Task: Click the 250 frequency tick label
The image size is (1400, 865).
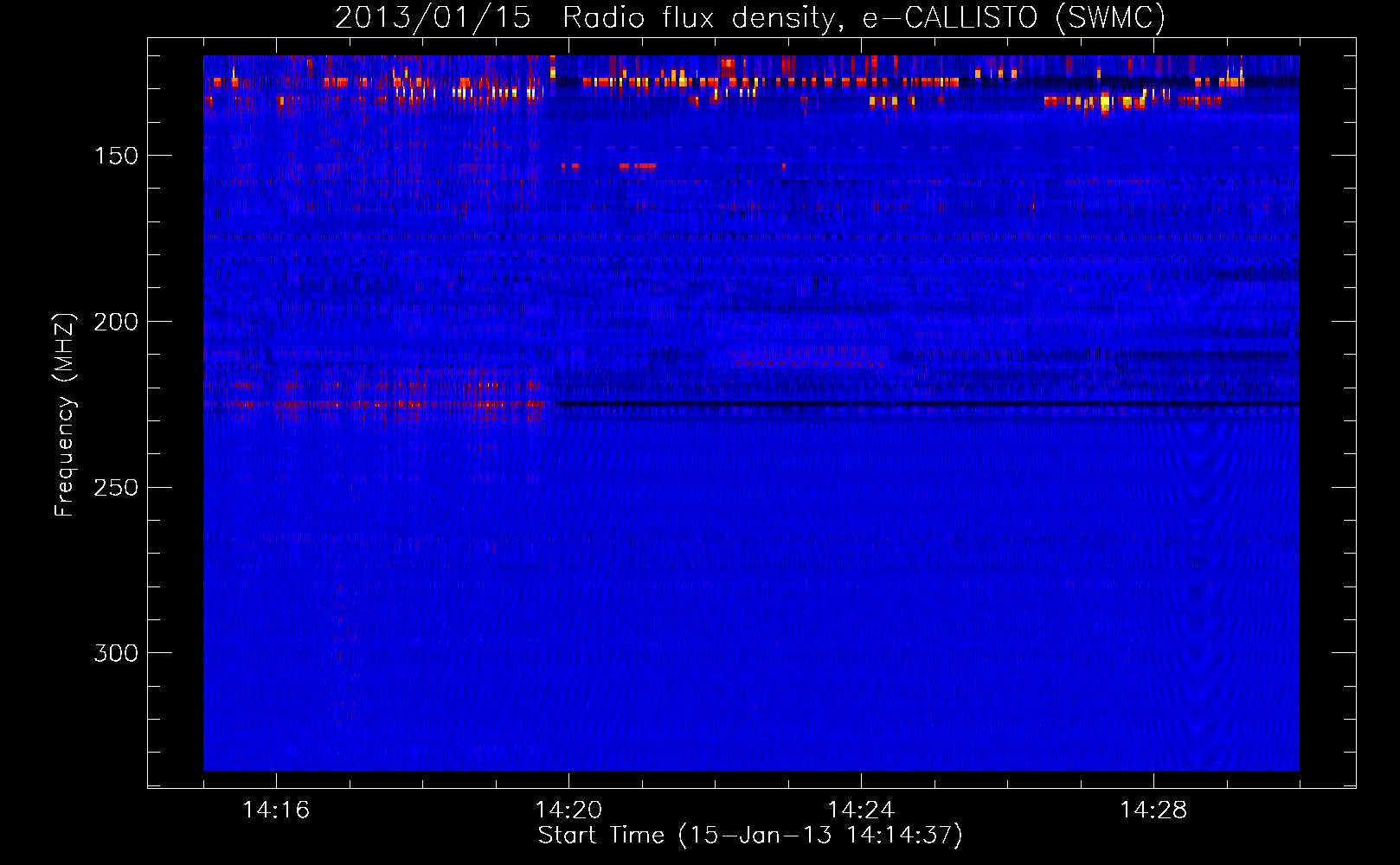Action: [x=116, y=488]
